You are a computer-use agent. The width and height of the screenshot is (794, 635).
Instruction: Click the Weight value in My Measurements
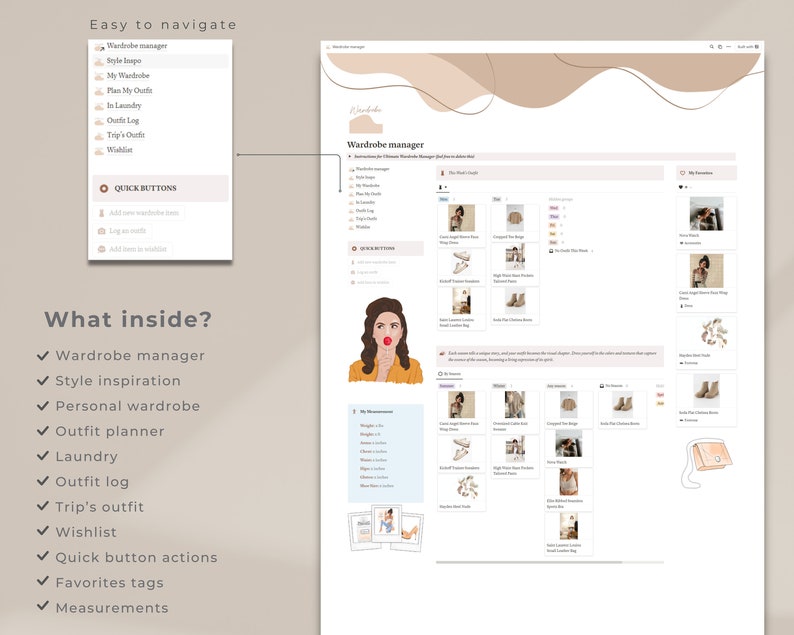tap(380, 426)
